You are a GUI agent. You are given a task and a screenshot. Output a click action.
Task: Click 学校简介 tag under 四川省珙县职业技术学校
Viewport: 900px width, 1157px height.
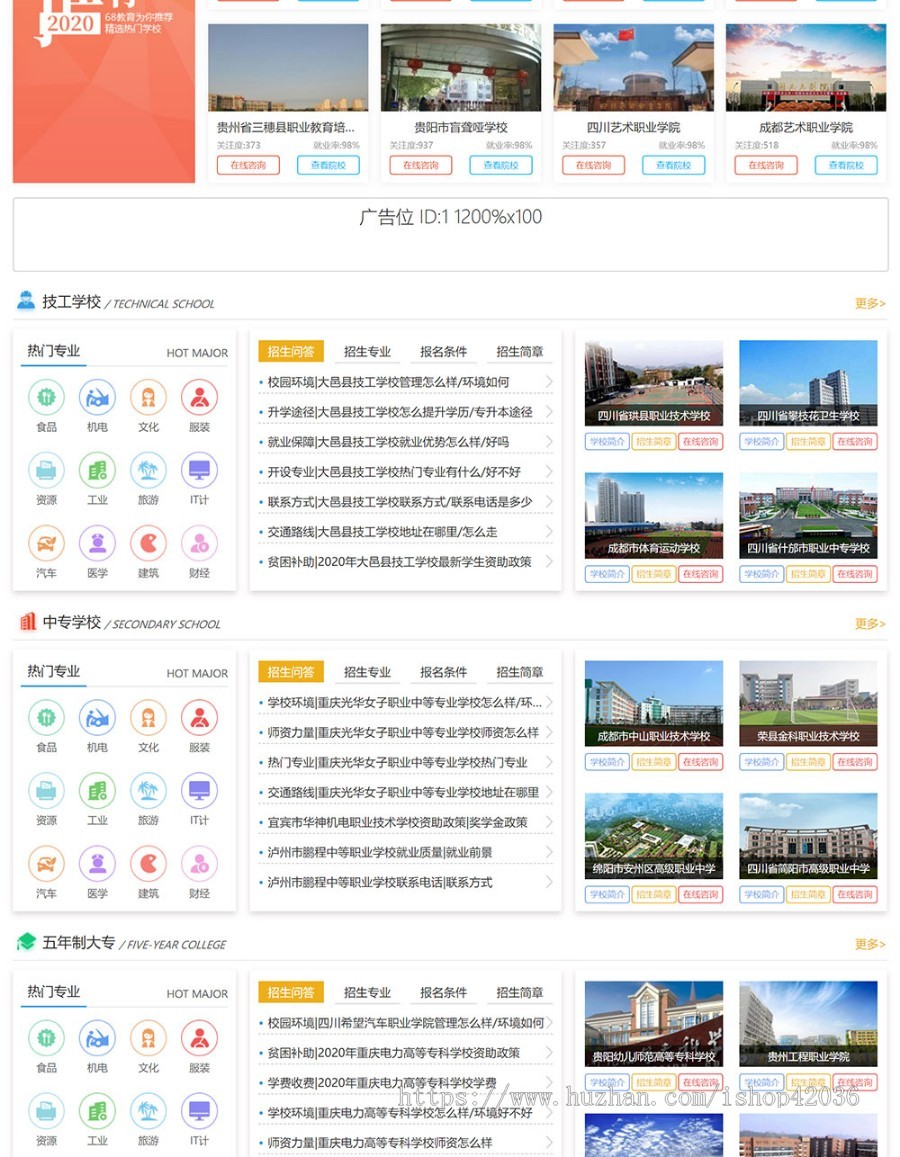pos(606,441)
